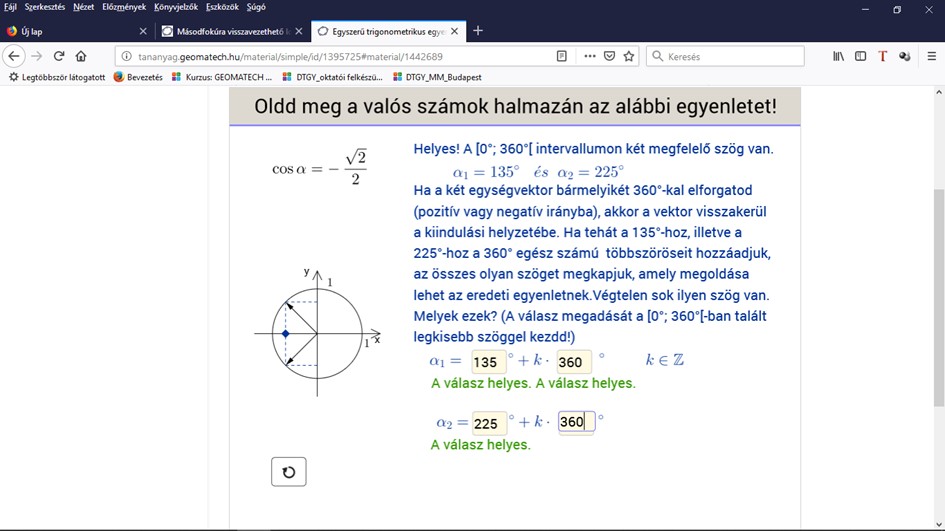Open a new tab with plus icon
This screenshot has height=531, width=945.
[478, 31]
